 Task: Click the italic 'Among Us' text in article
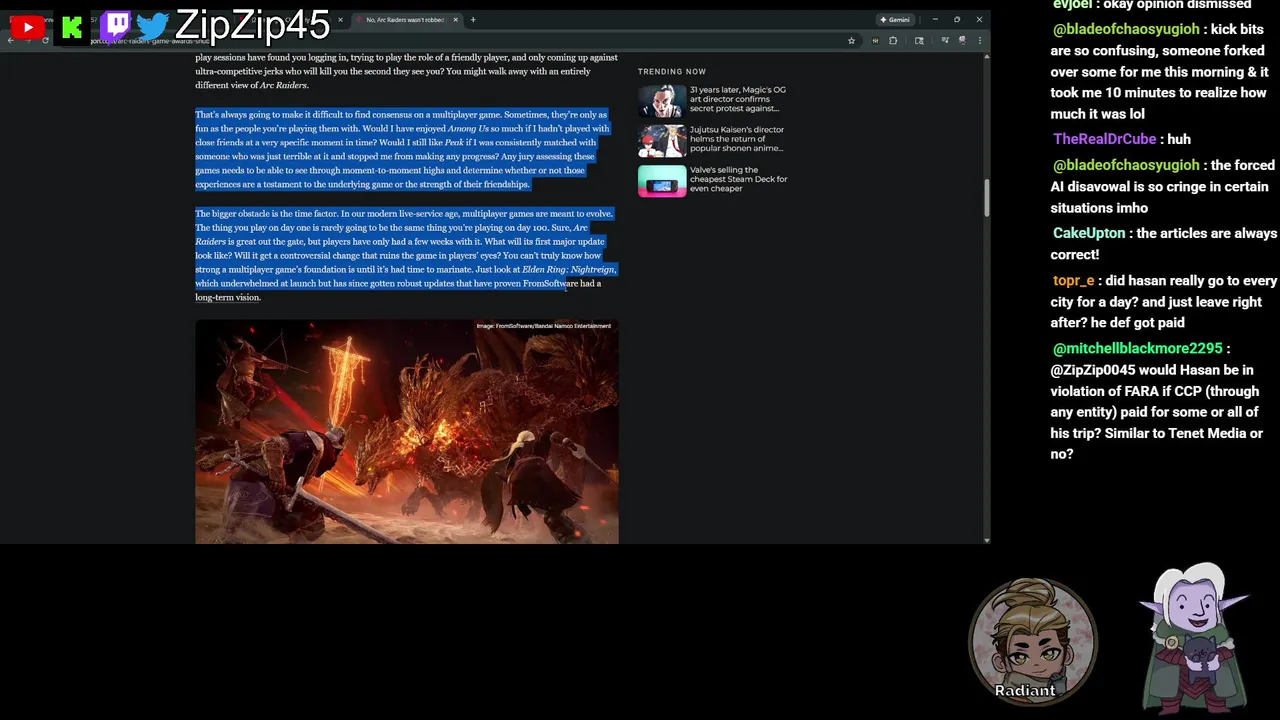[x=468, y=128]
